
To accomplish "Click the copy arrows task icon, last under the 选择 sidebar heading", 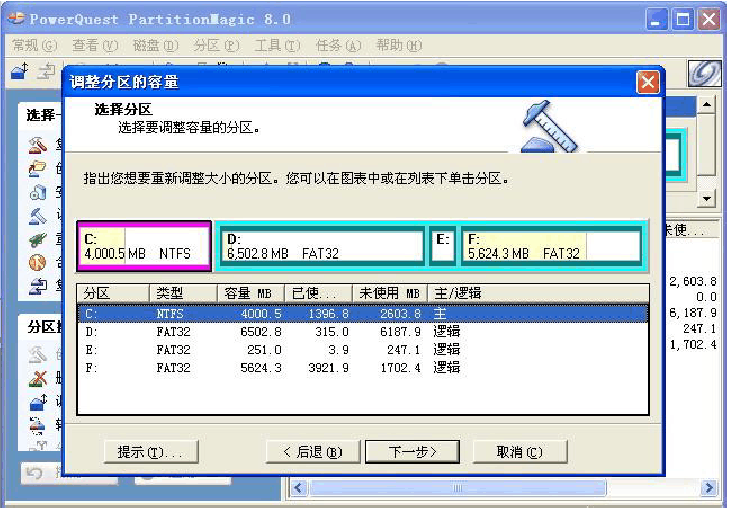I will point(38,286).
